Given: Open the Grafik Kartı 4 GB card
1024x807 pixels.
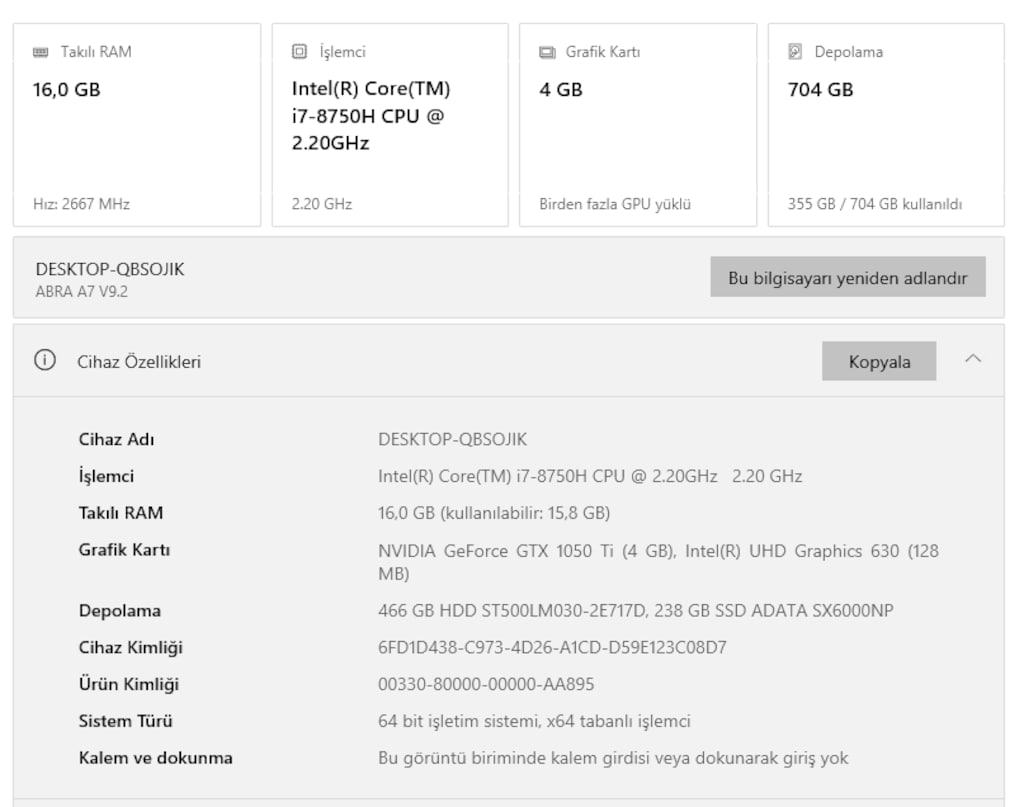Looking at the screenshot, I should click(638, 125).
